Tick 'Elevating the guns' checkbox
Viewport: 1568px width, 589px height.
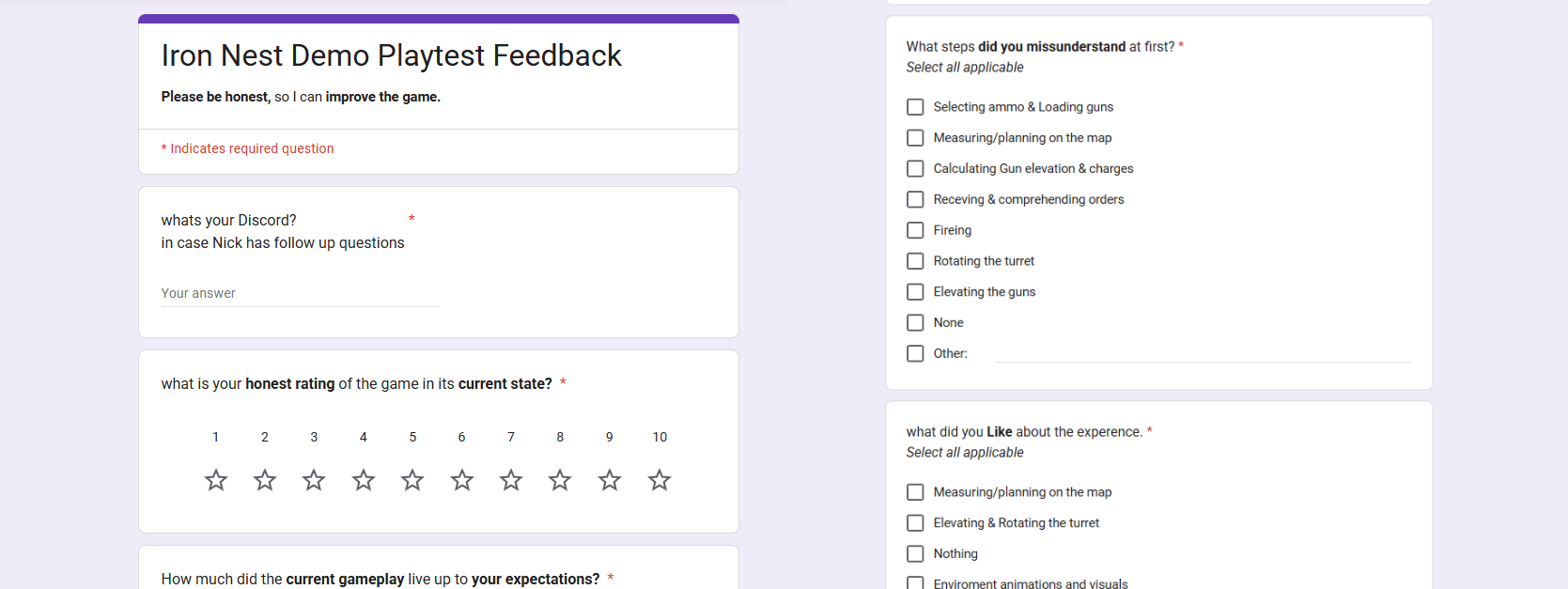tap(915, 292)
